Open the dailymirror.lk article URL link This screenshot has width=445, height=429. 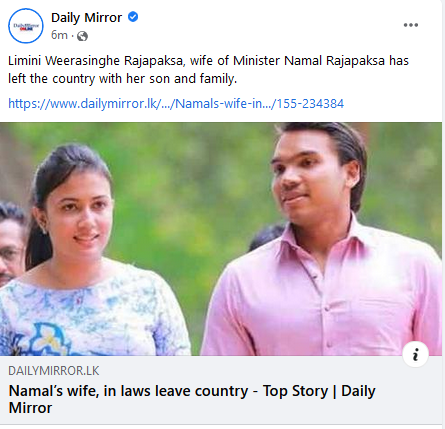pyautogui.click(x=176, y=104)
